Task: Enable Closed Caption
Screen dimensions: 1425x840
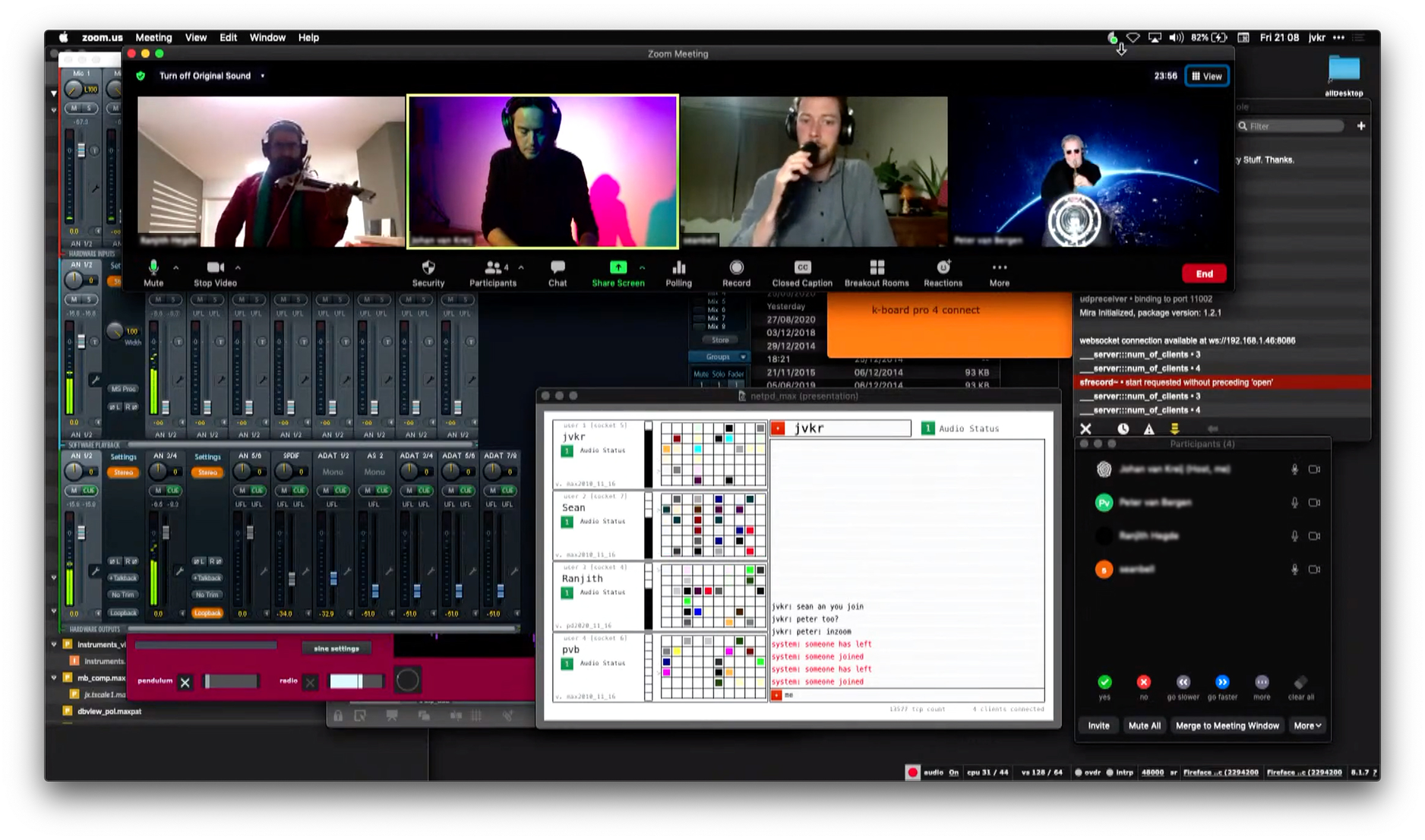Action: pyautogui.click(x=802, y=268)
